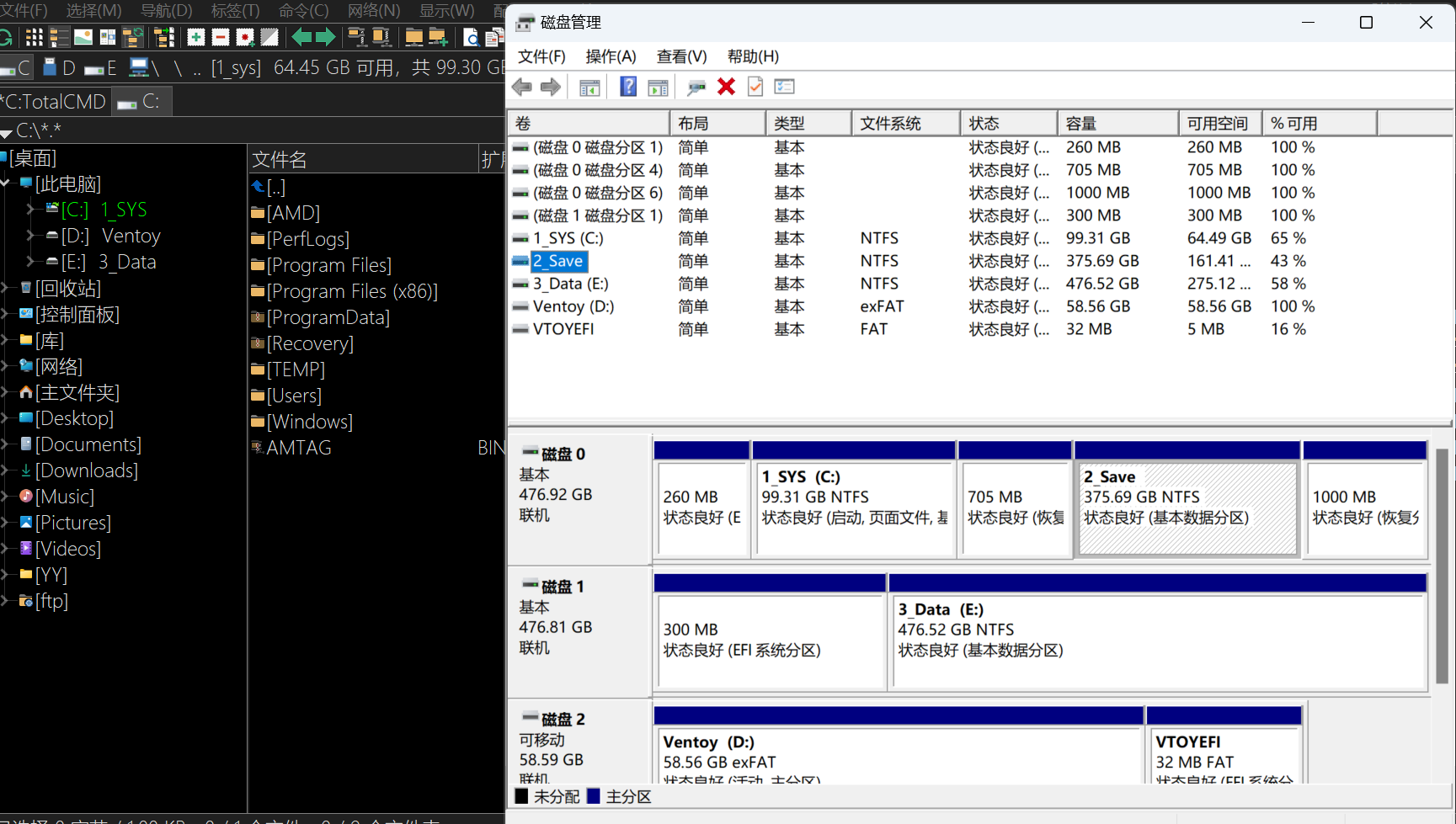Click the unpack files archive icon

click(x=381, y=37)
